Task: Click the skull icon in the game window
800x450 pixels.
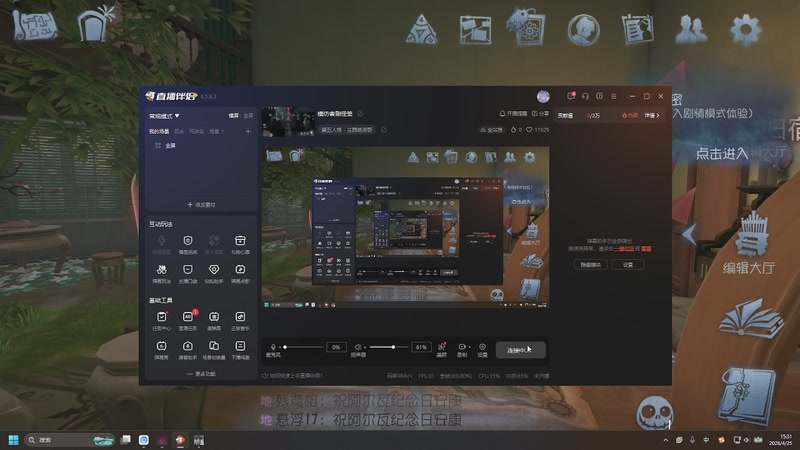Action: [655, 412]
